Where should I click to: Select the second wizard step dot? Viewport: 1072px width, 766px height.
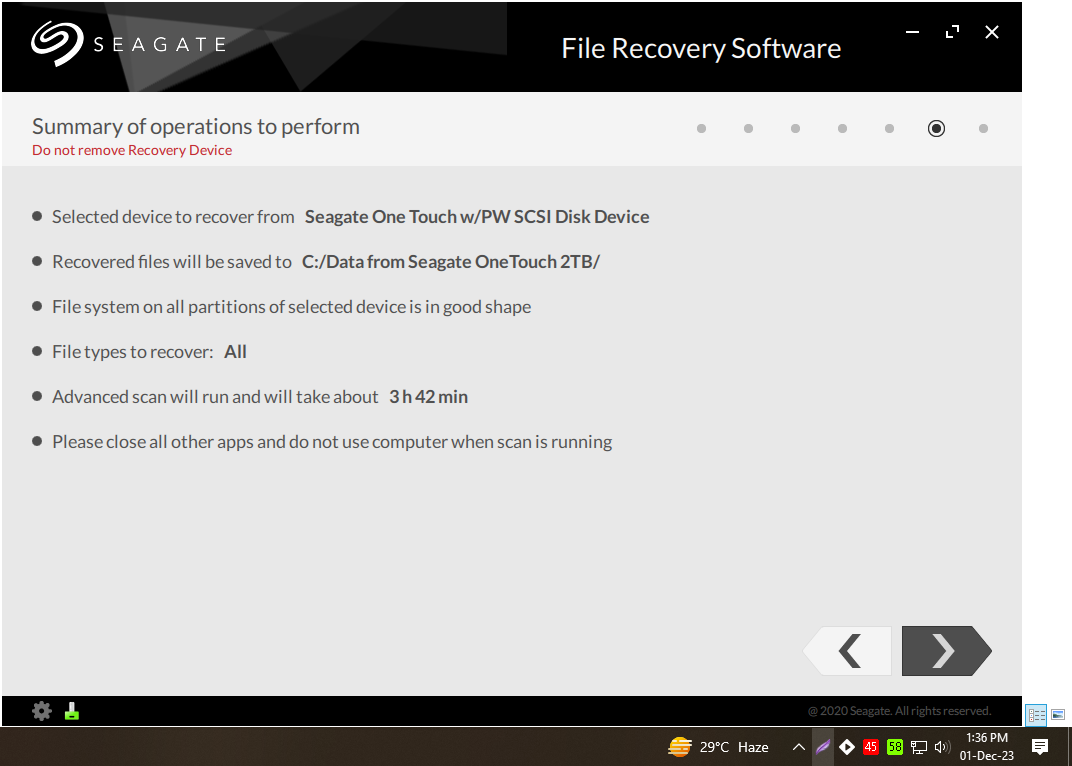pyautogui.click(x=749, y=129)
